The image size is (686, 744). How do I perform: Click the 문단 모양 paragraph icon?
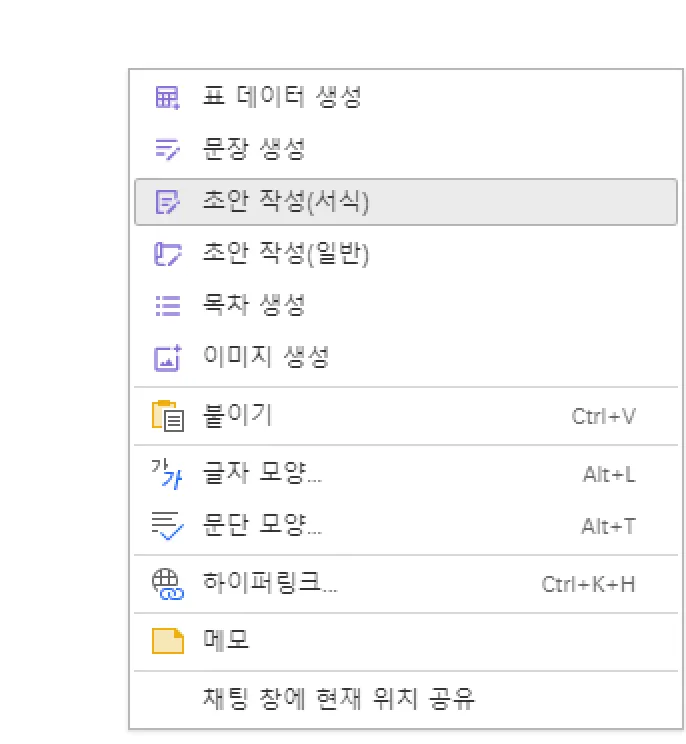coord(167,525)
